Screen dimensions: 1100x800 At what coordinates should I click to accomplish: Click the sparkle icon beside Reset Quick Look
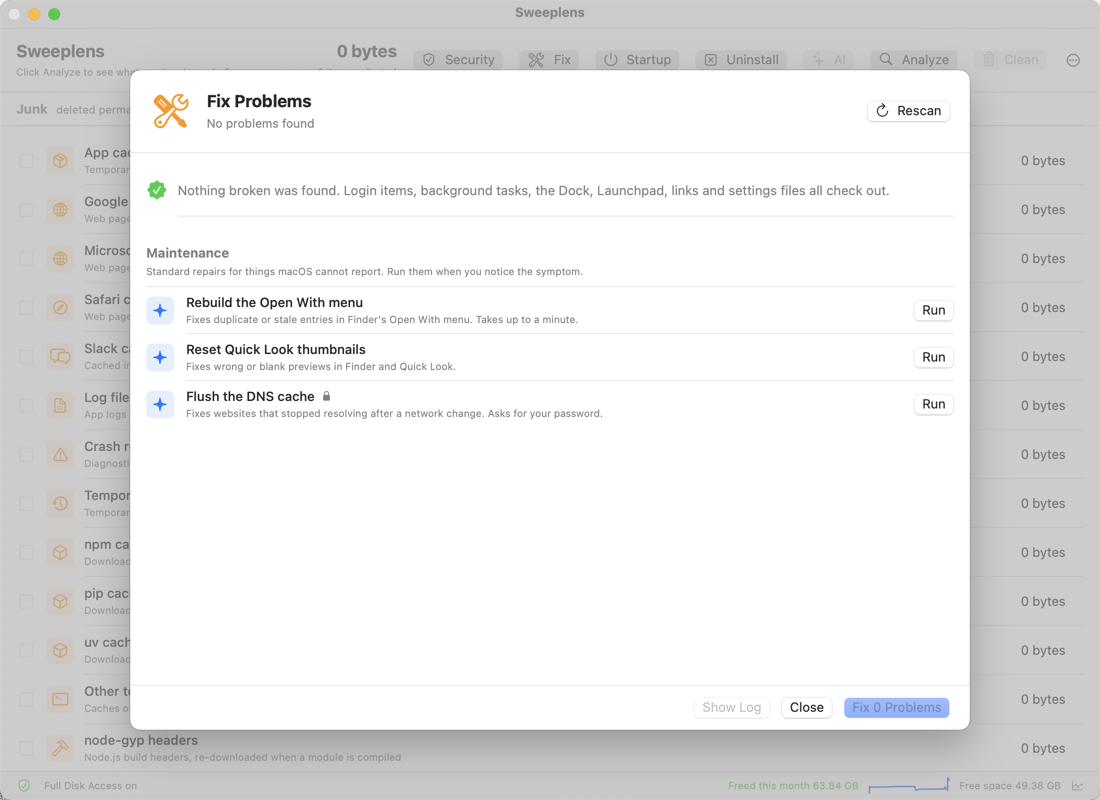[x=160, y=357]
